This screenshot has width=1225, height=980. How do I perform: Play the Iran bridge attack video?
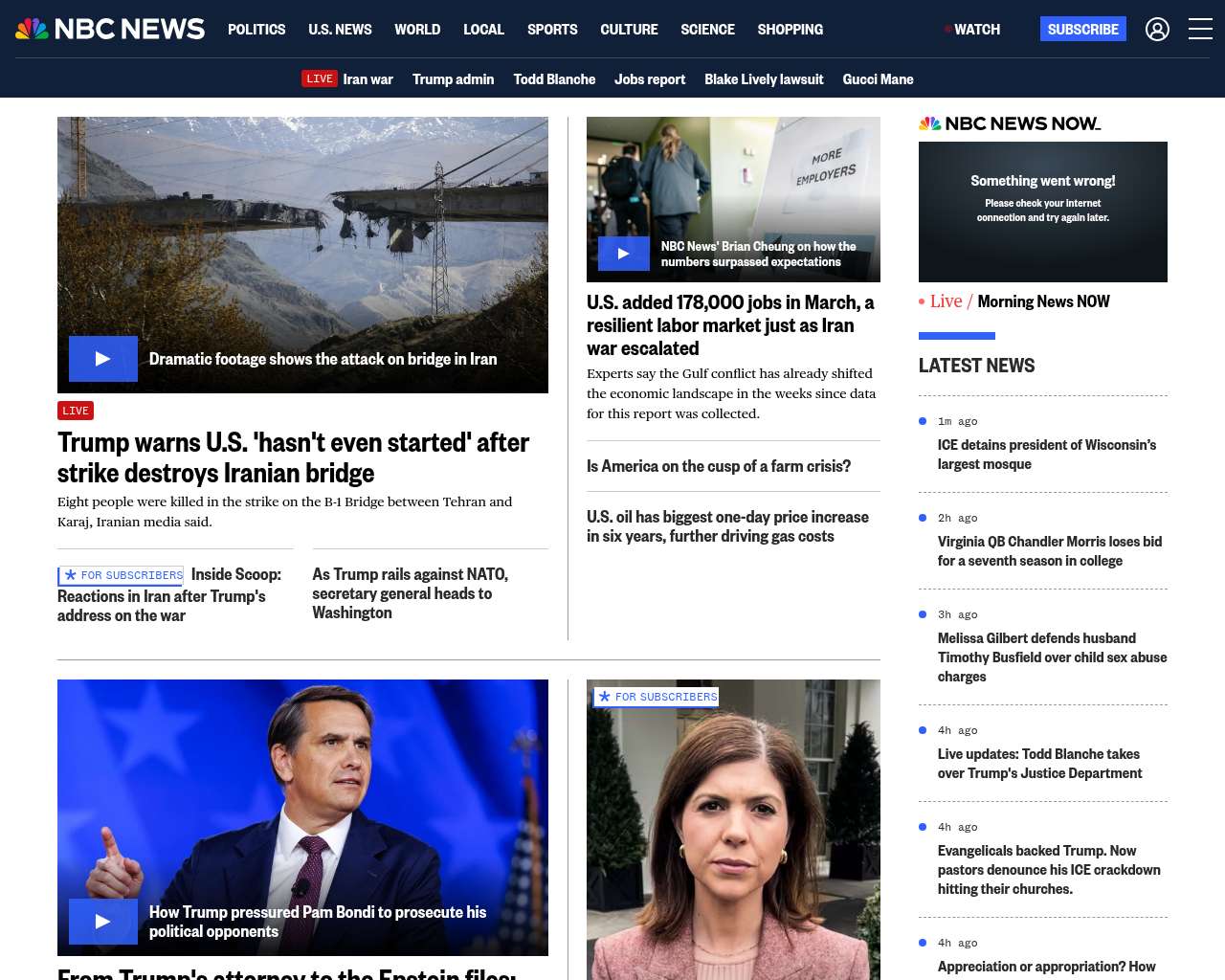click(103, 359)
